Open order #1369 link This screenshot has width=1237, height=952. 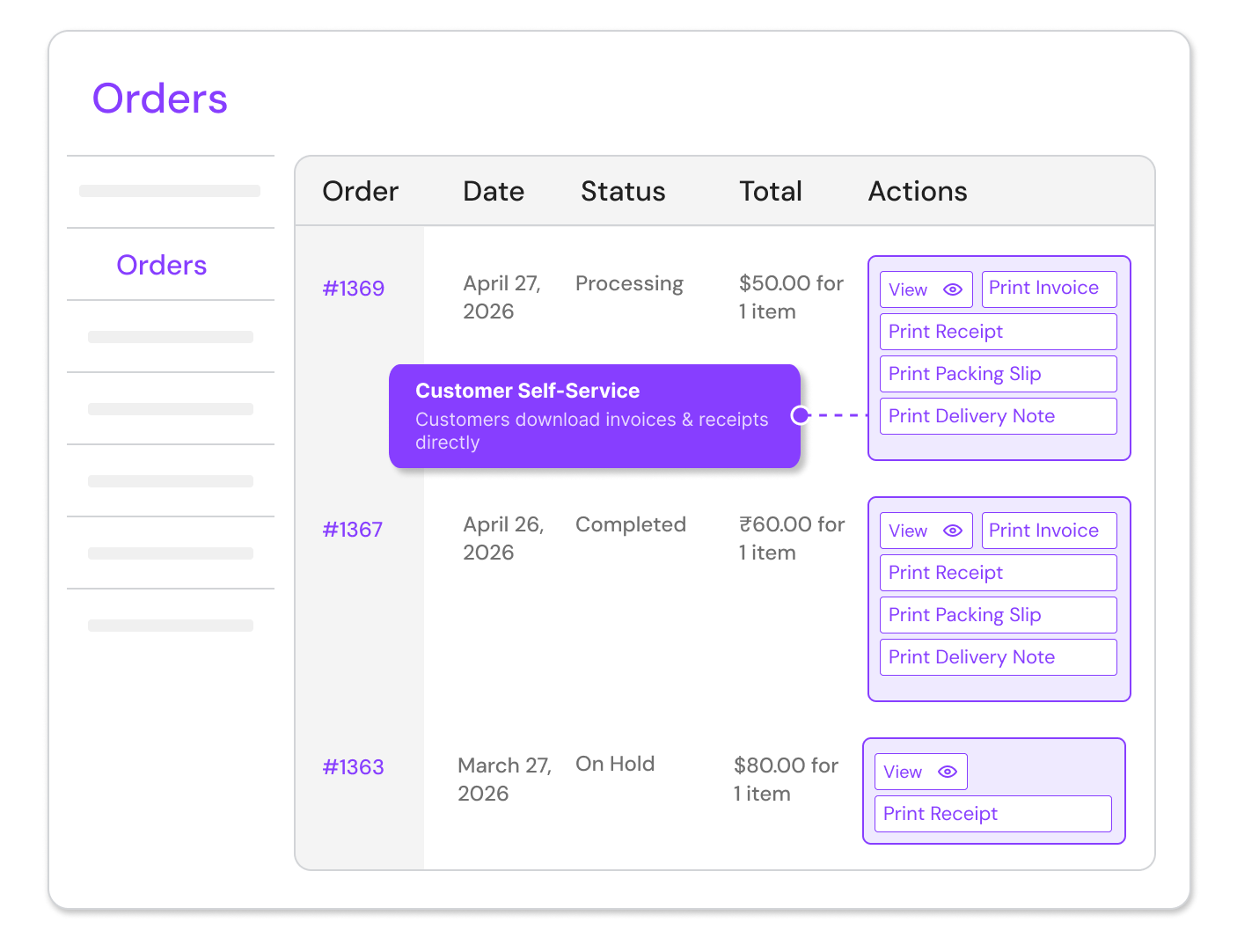353,289
